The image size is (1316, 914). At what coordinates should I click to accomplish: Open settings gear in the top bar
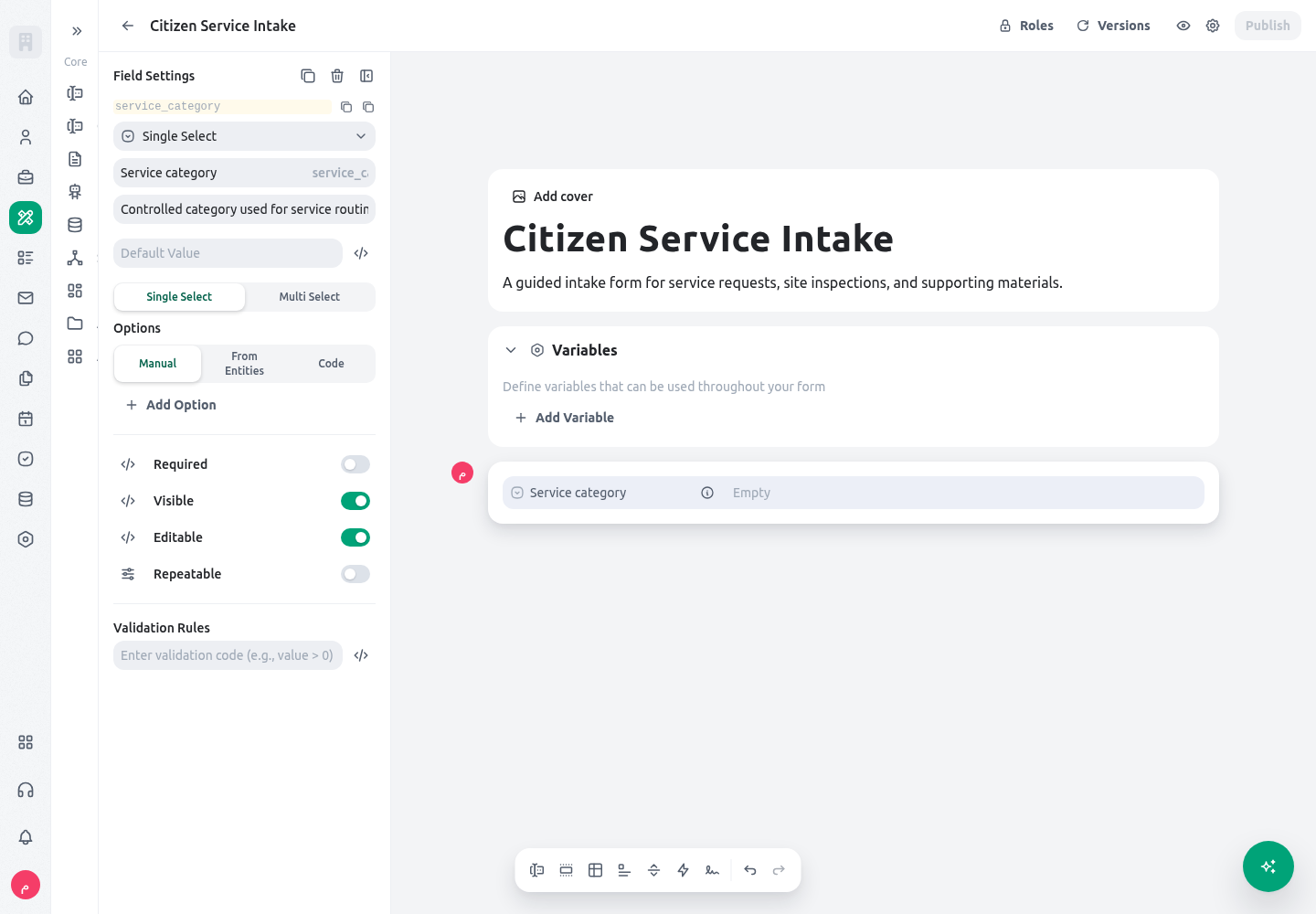pos(1213,26)
